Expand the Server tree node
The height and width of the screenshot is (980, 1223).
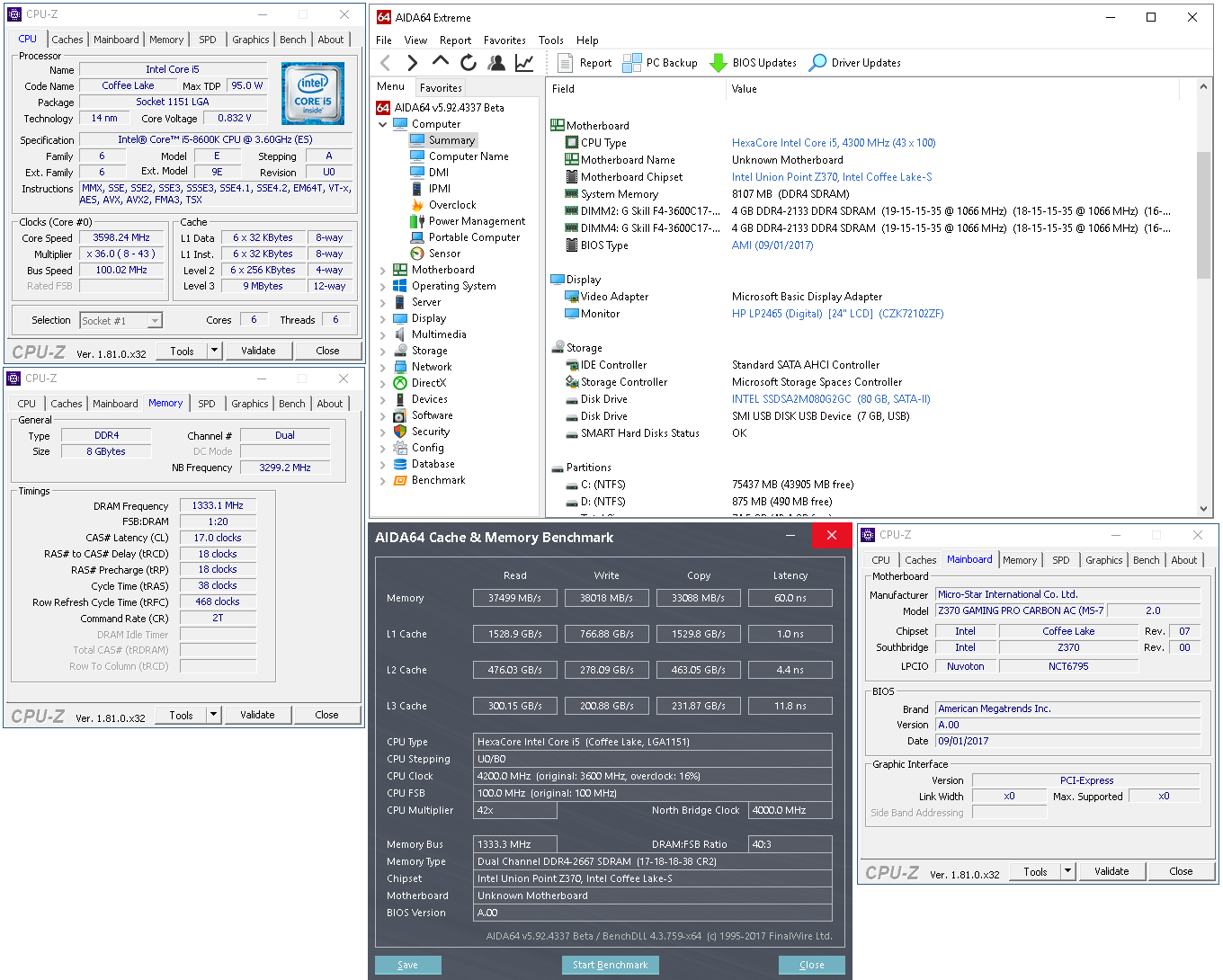click(383, 302)
